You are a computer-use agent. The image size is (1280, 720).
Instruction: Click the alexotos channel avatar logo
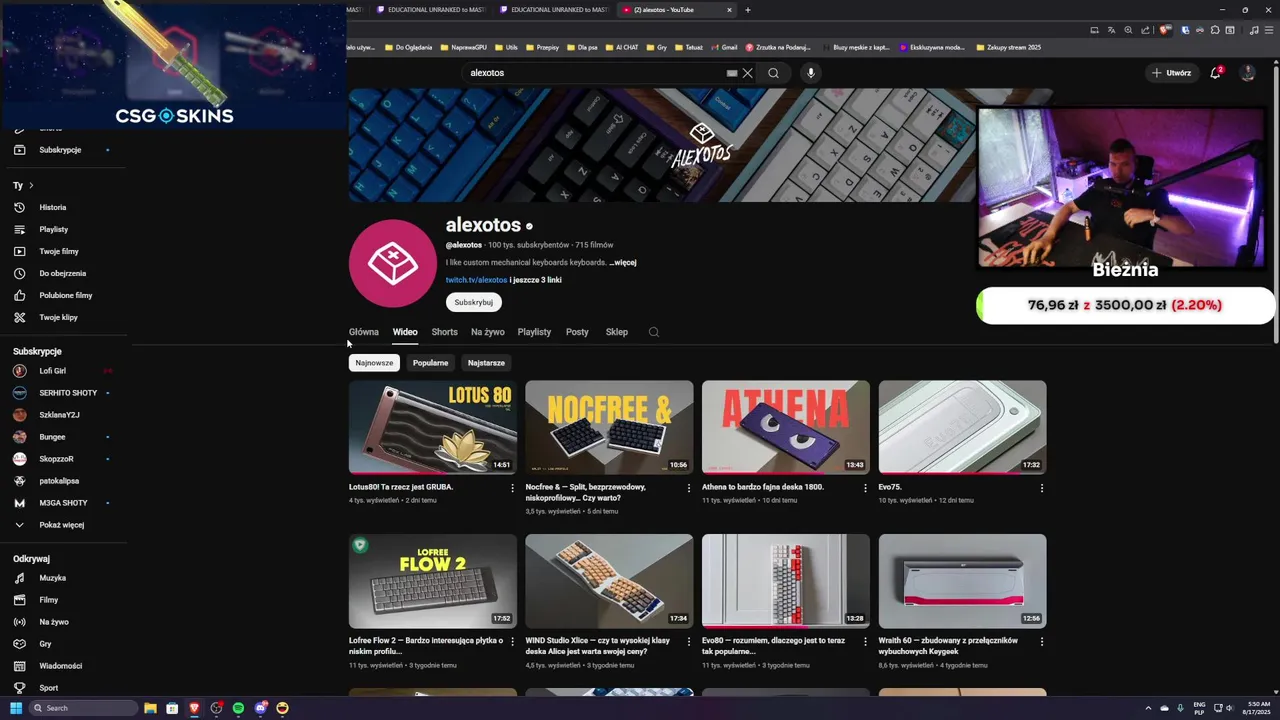[x=393, y=264]
